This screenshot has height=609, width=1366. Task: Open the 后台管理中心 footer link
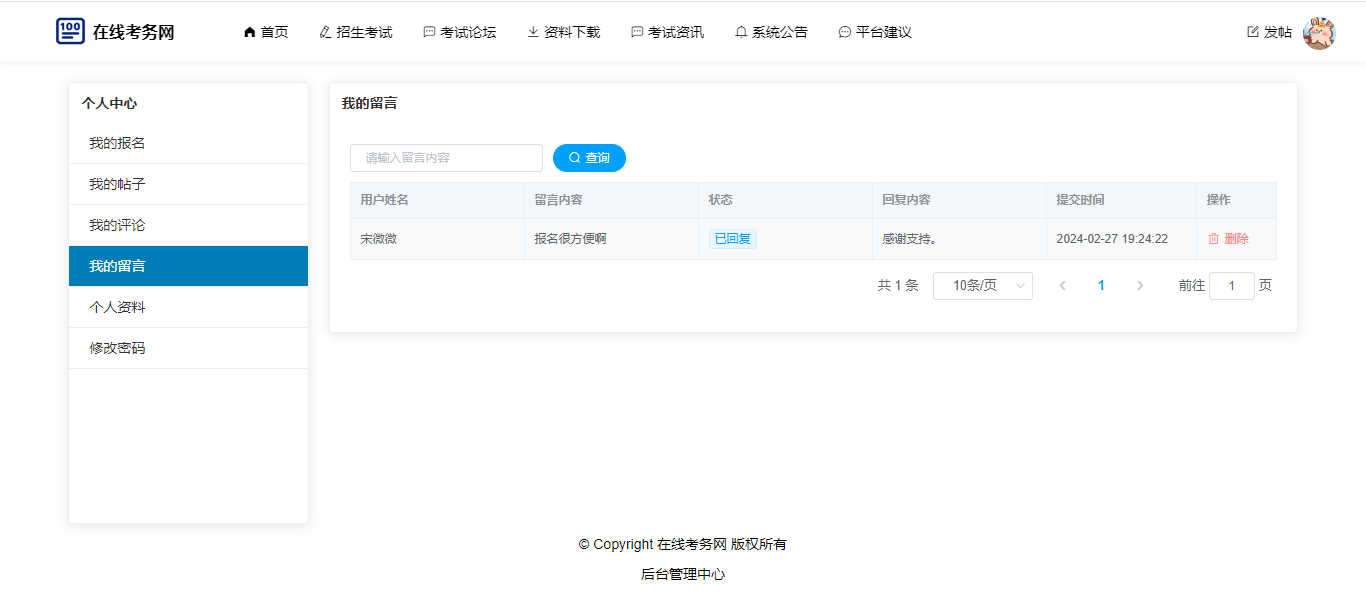683,574
